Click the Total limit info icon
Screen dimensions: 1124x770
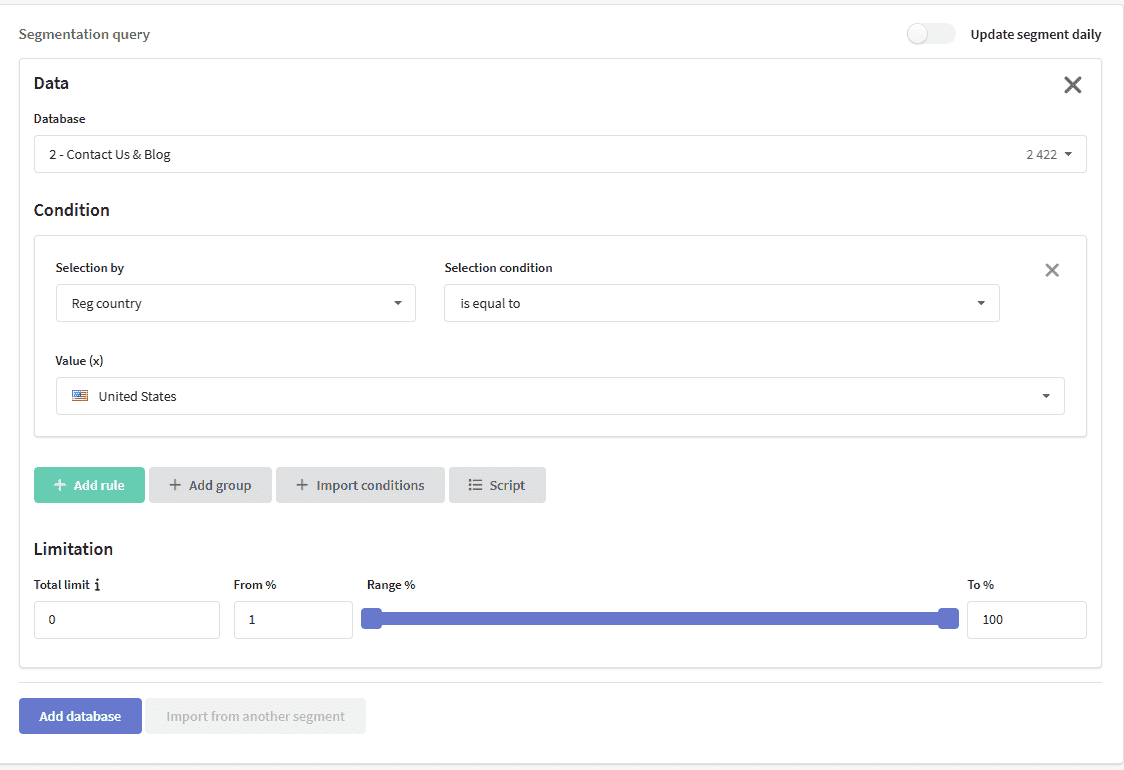97,584
